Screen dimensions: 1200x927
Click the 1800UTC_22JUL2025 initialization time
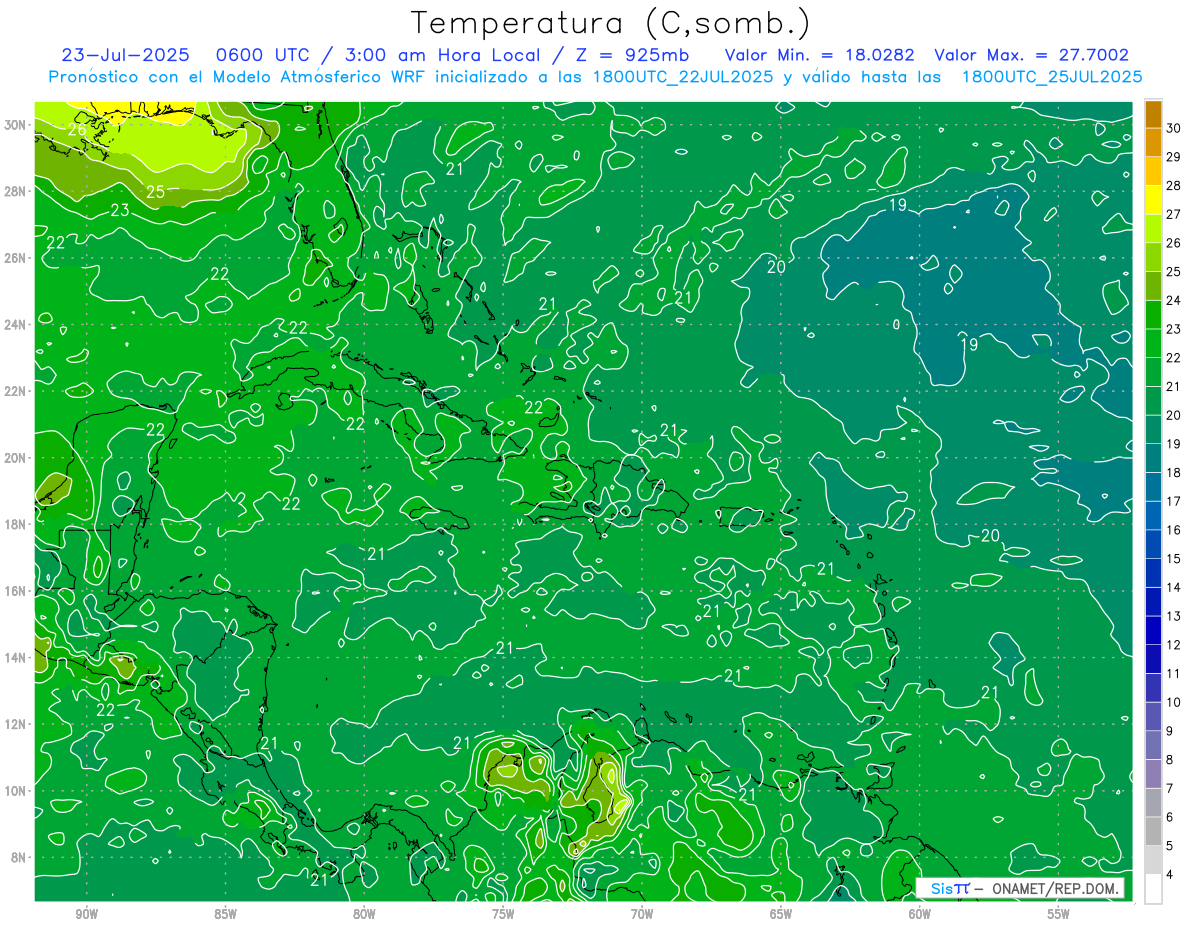pos(682,76)
